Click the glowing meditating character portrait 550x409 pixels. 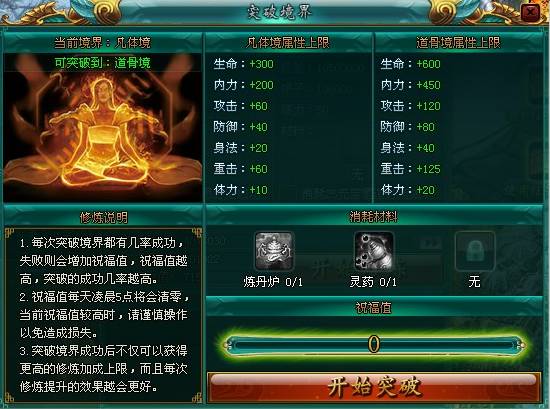coord(103,133)
